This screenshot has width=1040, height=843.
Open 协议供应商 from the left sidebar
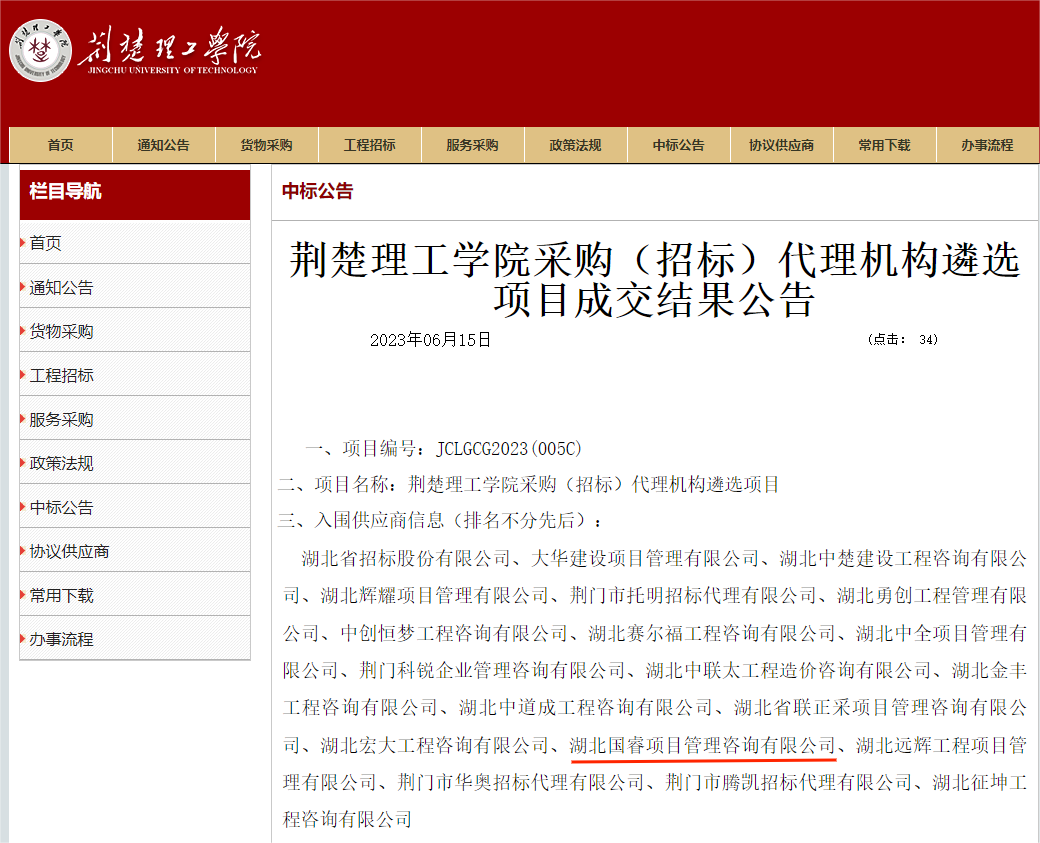135,551
